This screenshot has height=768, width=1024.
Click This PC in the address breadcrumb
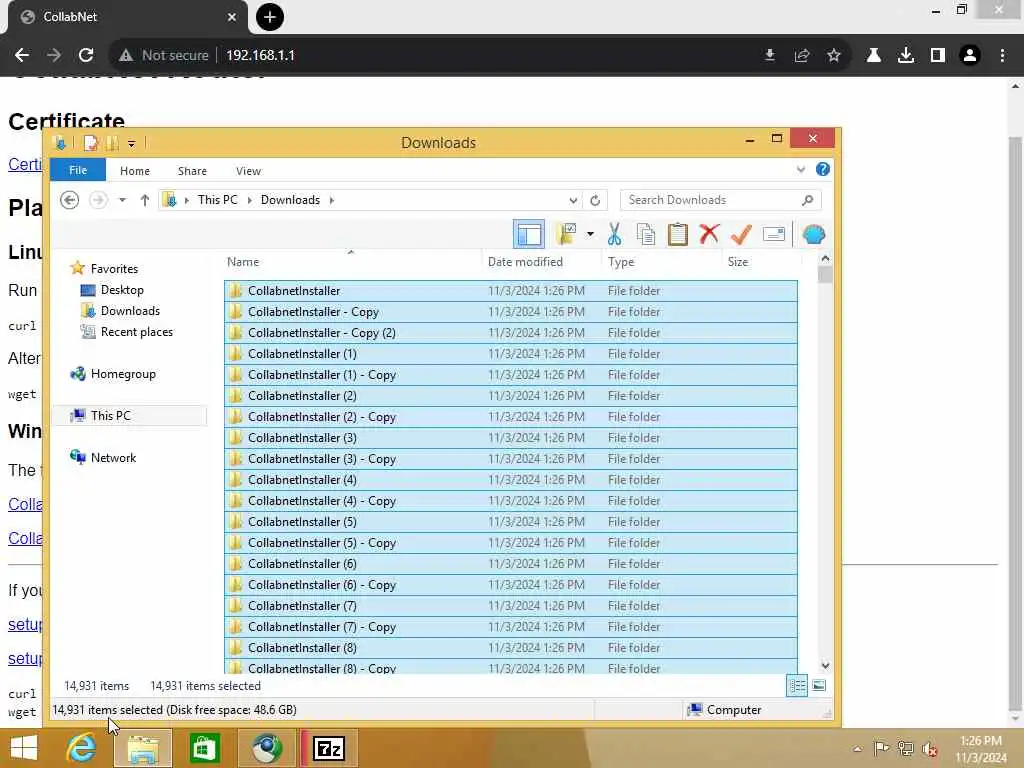(x=217, y=200)
